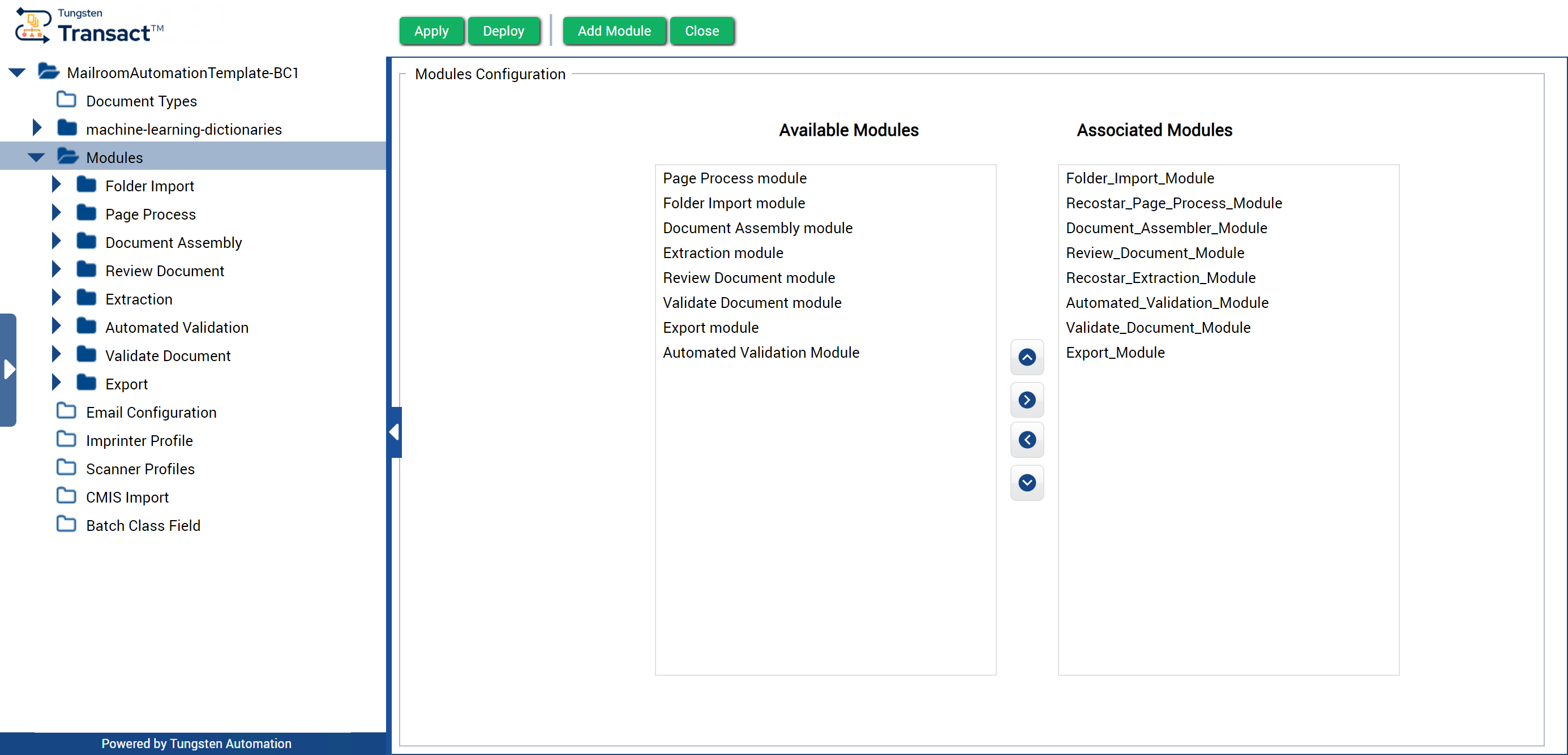Click the CMIS Import folder icon
Screen dimensions: 1568x755
[x=66, y=496]
